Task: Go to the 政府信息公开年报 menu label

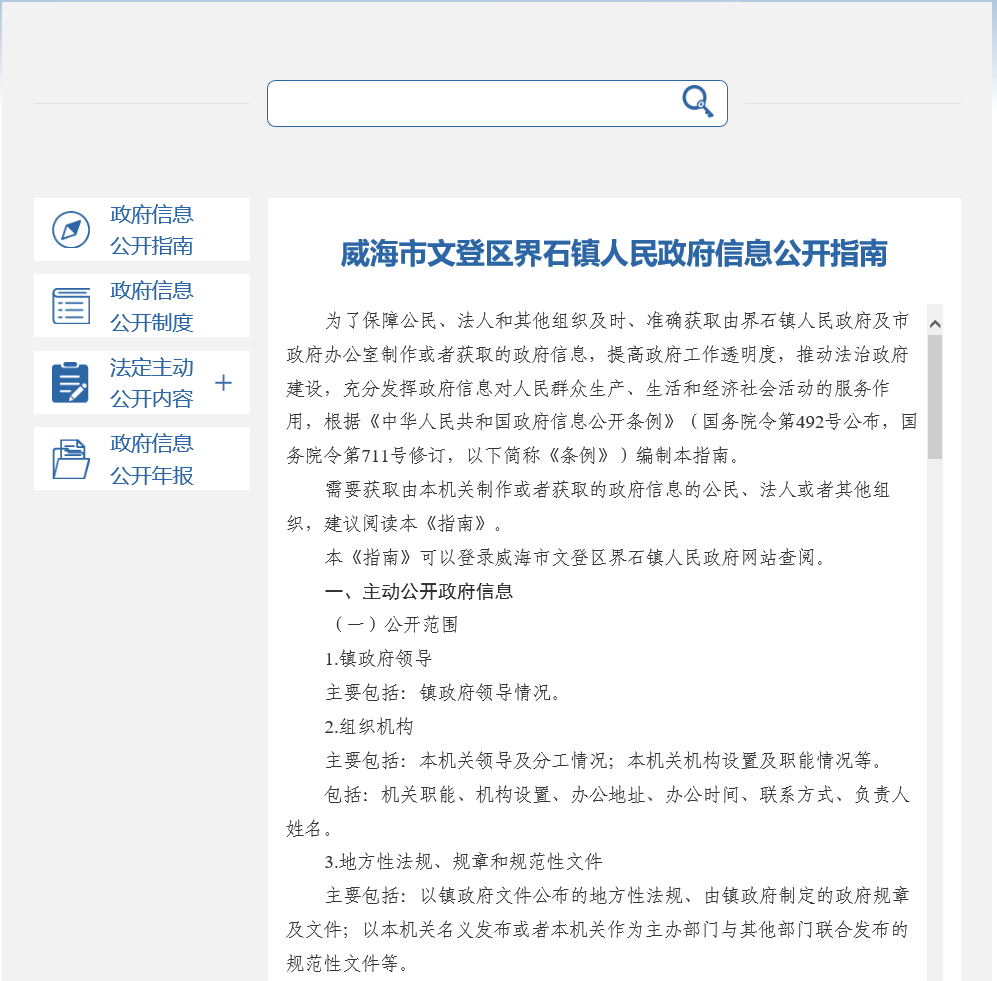Action: (152, 459)
